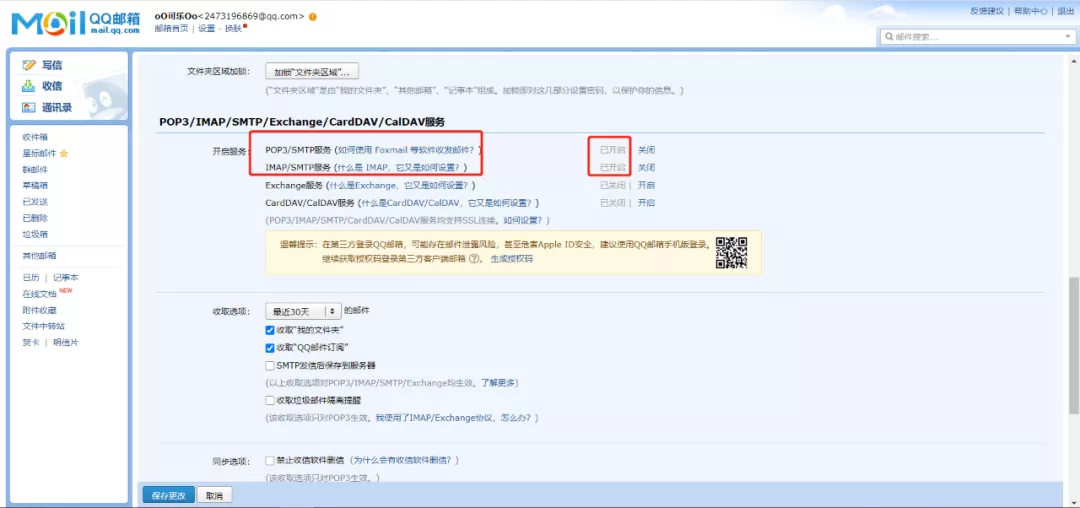Click 保存更改 button

tap(168, 495)
